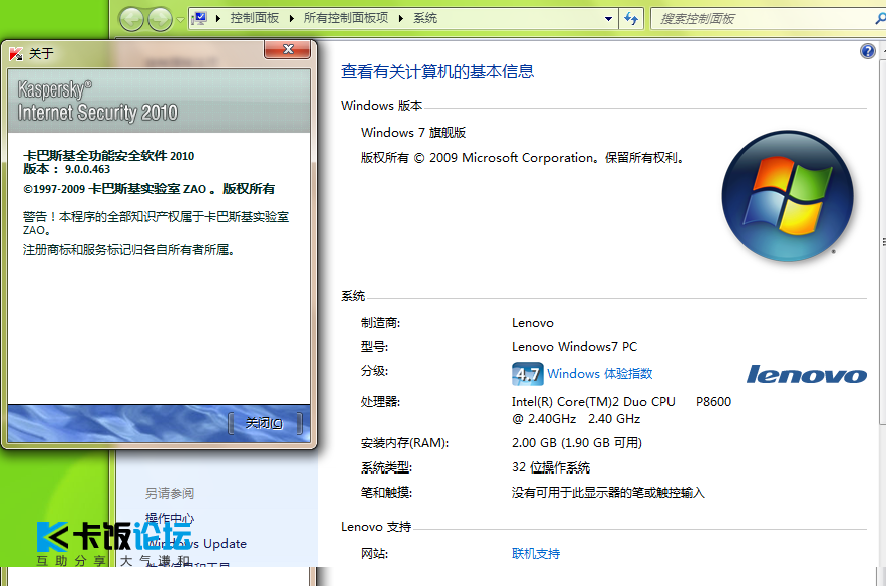Click the lenovo brand logo
Viewport: 886px width, 587px height.
click(806, 375)
